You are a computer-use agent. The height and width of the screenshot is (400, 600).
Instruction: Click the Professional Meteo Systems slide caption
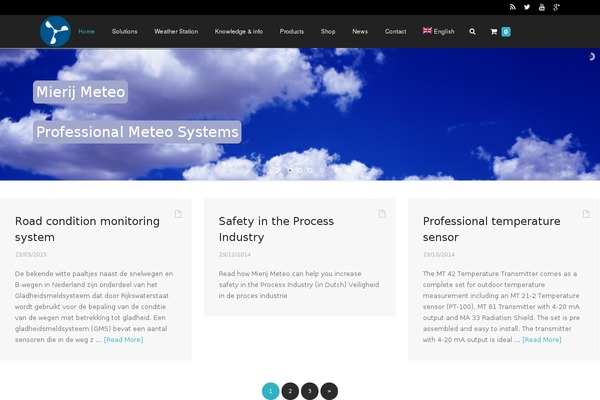(x=137, y=132)
